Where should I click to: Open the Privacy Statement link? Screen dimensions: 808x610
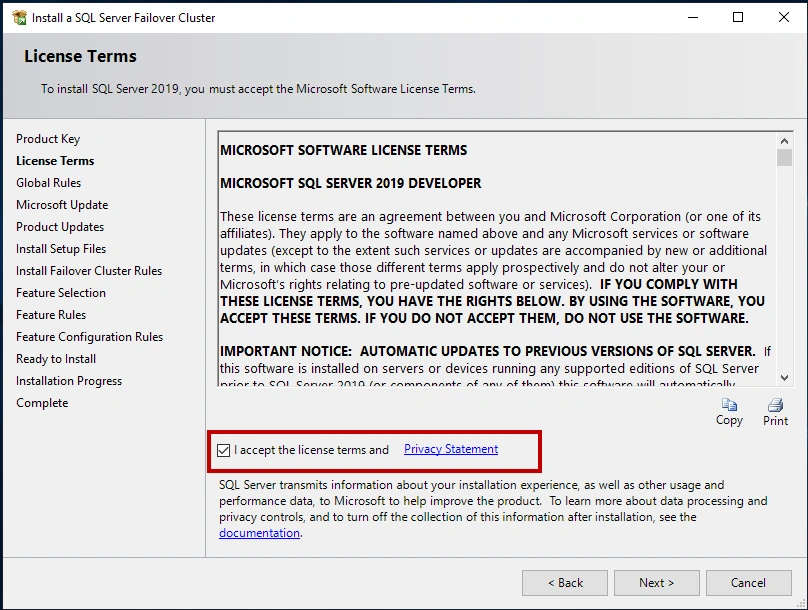(x=451, y=449)
